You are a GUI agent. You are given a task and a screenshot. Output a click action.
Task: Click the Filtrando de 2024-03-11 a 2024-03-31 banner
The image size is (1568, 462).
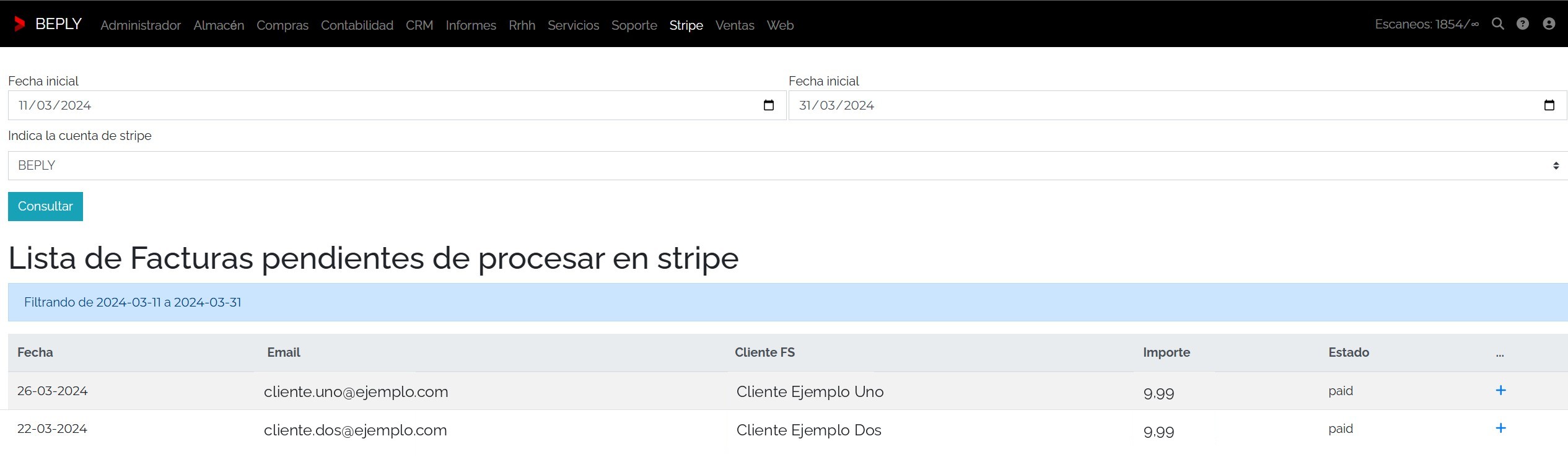click(788, 302)
